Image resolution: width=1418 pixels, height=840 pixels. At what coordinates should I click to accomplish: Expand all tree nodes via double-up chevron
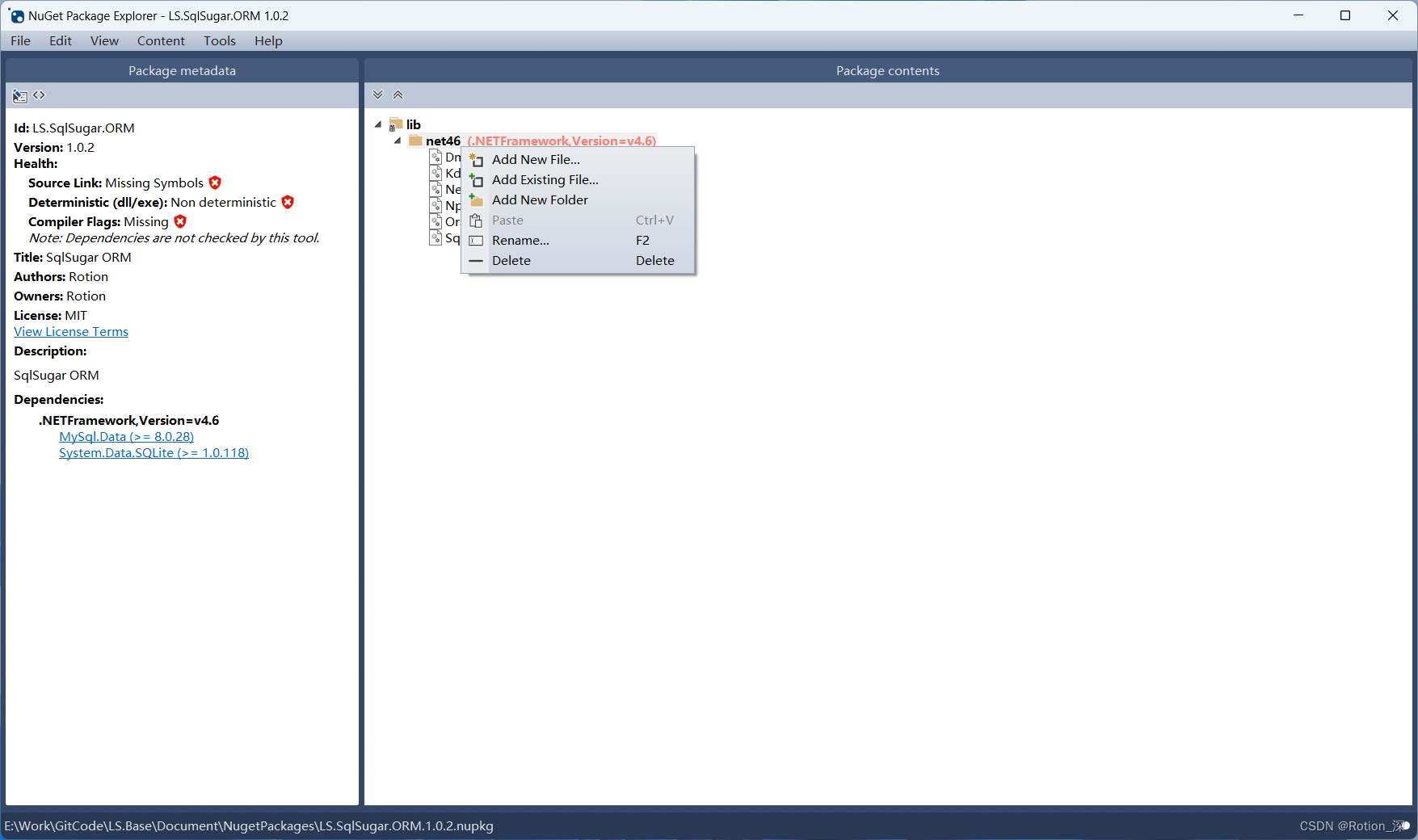398,94
